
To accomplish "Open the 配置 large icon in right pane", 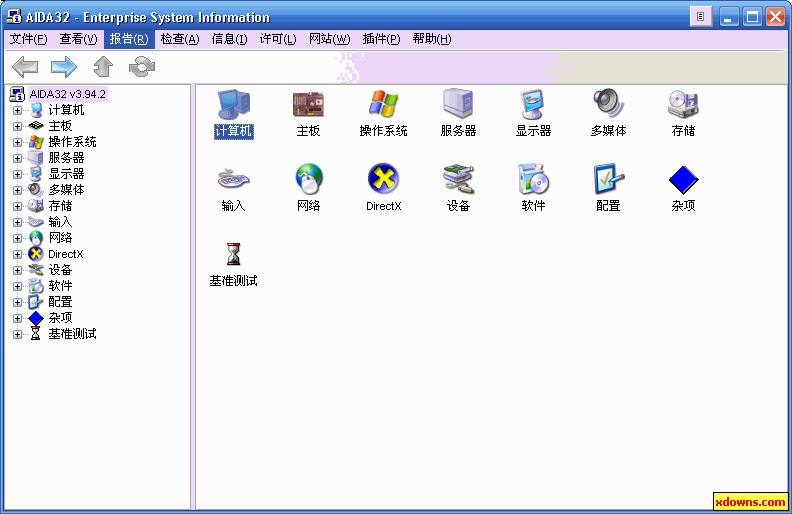I will click(608, 179).
